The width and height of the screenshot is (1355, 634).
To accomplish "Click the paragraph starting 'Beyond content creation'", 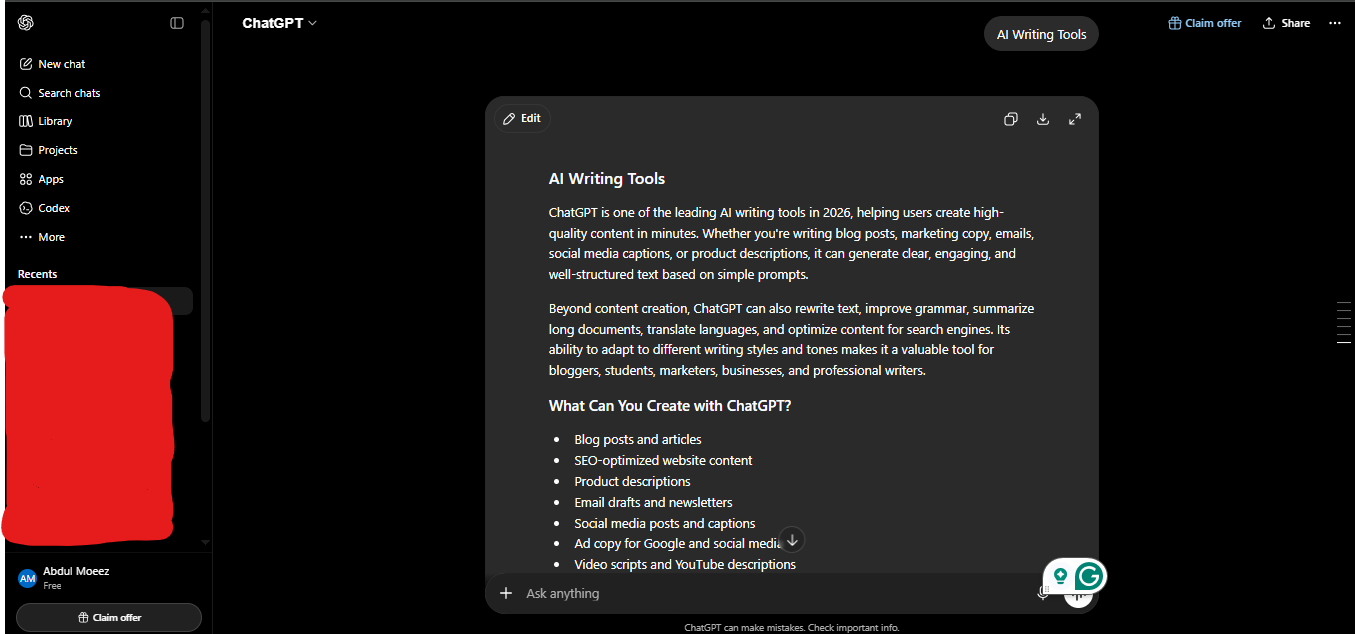I will 791,339.
